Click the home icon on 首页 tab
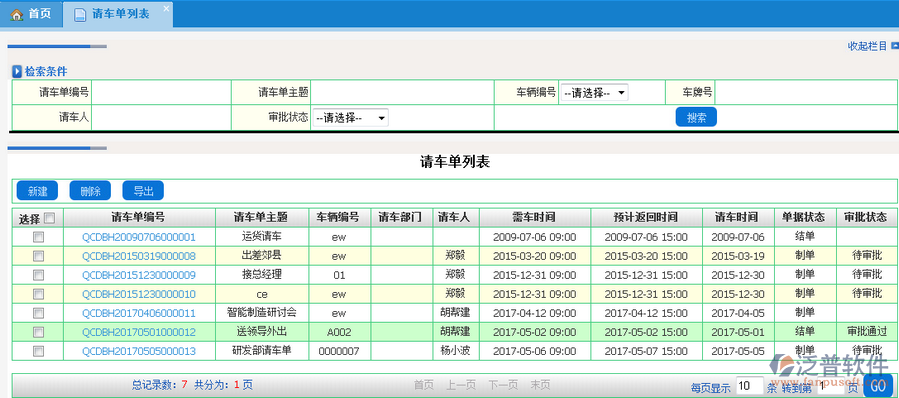The height and width of the screenshot is (398, 899). (x=17, y=14)
